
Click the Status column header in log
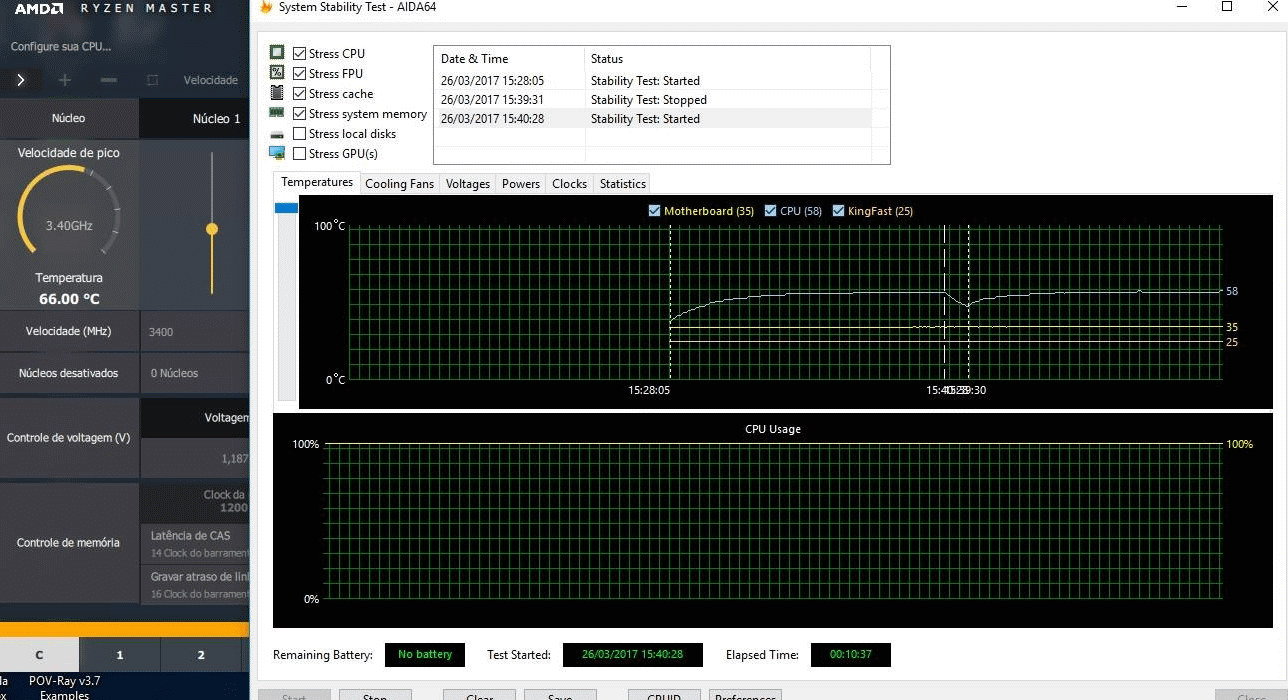728,58
